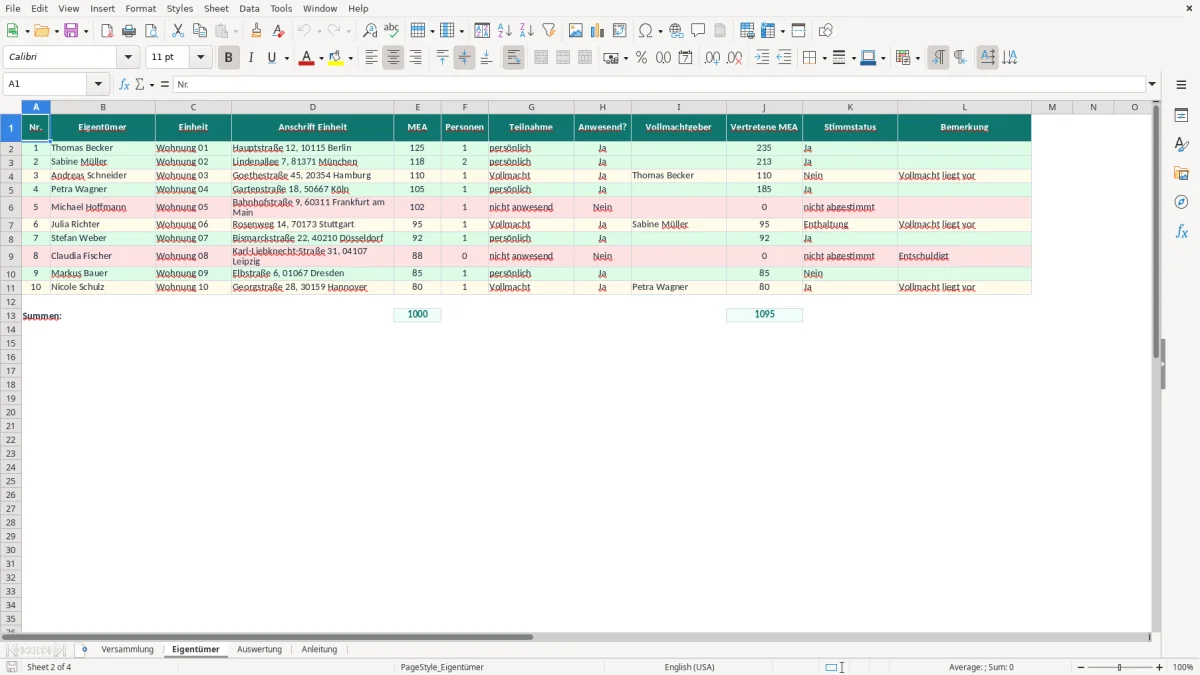
Task: Toggle Center Horizontally alignment
Action: (x=393, y=58)
